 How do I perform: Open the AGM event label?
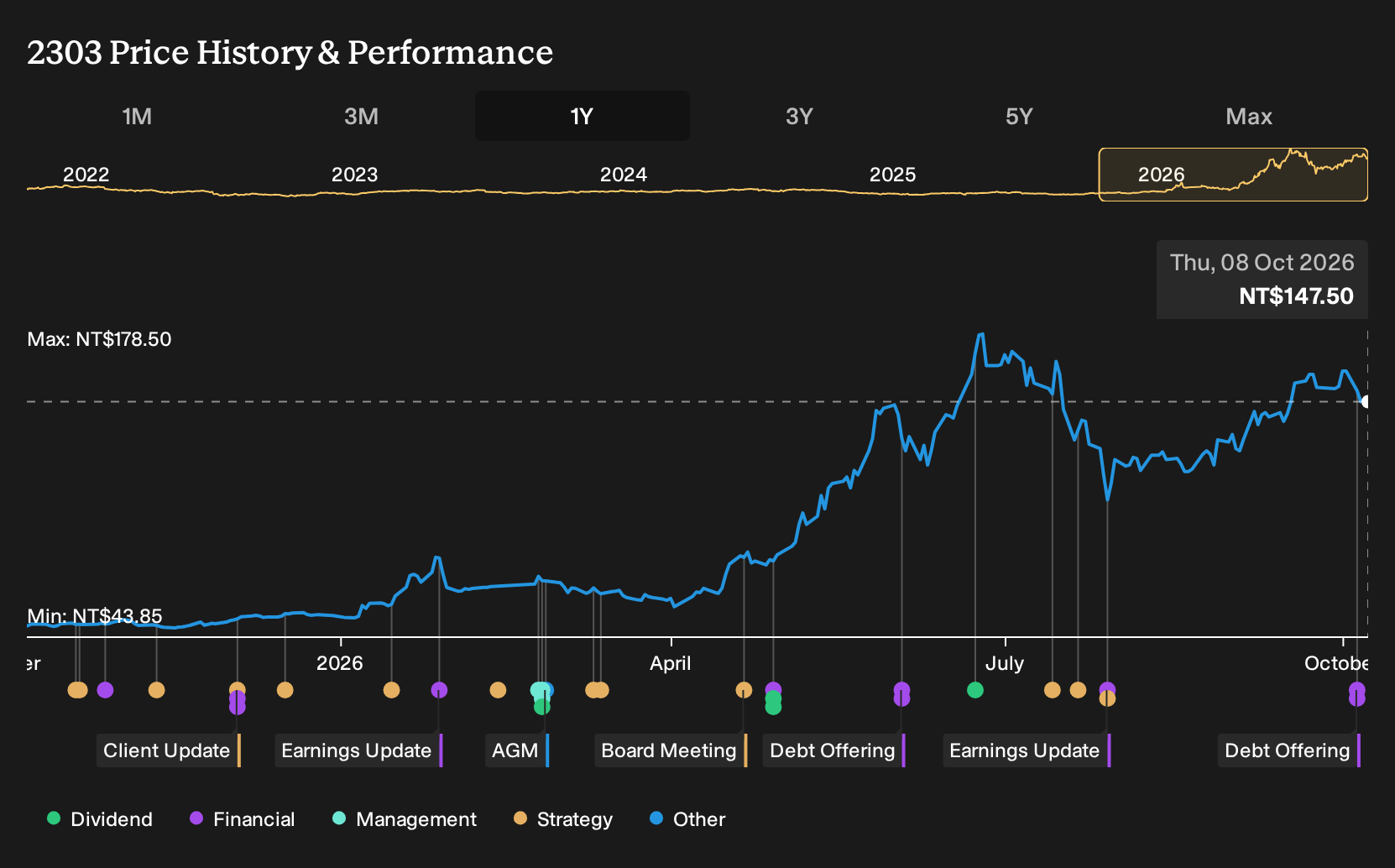(x=517, y=750)
